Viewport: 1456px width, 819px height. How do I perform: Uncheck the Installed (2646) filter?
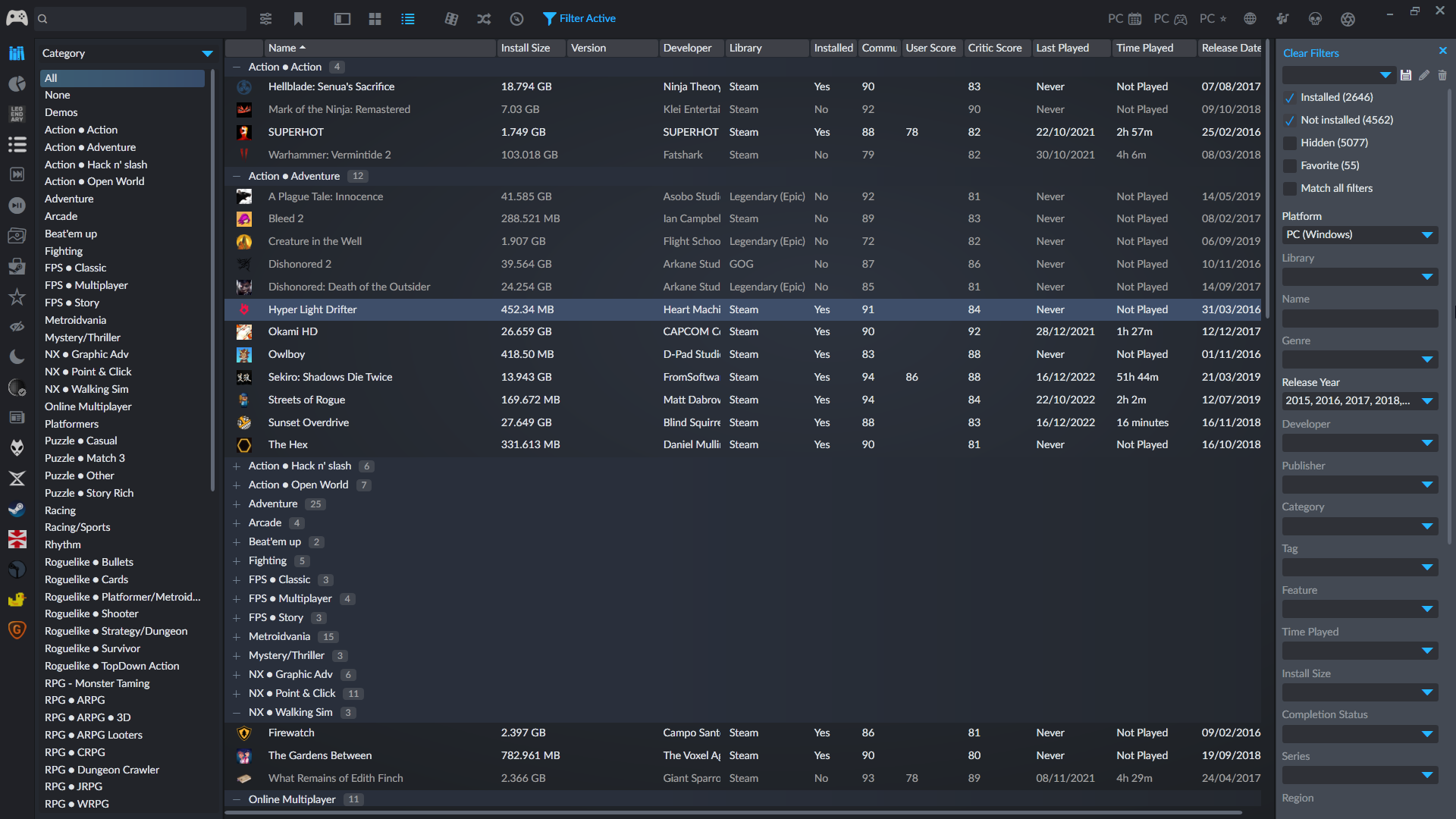click(1289, 98)
